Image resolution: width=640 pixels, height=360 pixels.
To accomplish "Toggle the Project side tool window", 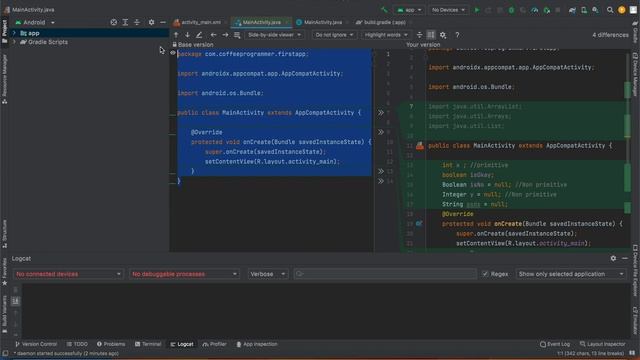I will [4, 31].
